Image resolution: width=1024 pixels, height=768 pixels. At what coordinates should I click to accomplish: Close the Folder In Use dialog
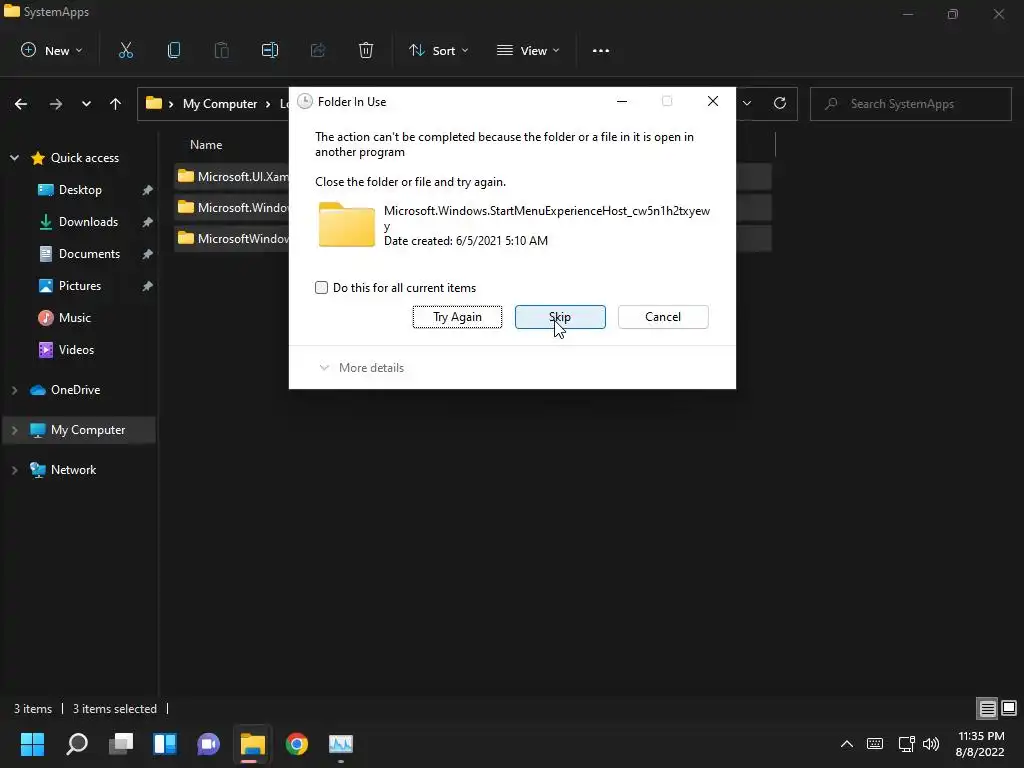click(712, 101)
